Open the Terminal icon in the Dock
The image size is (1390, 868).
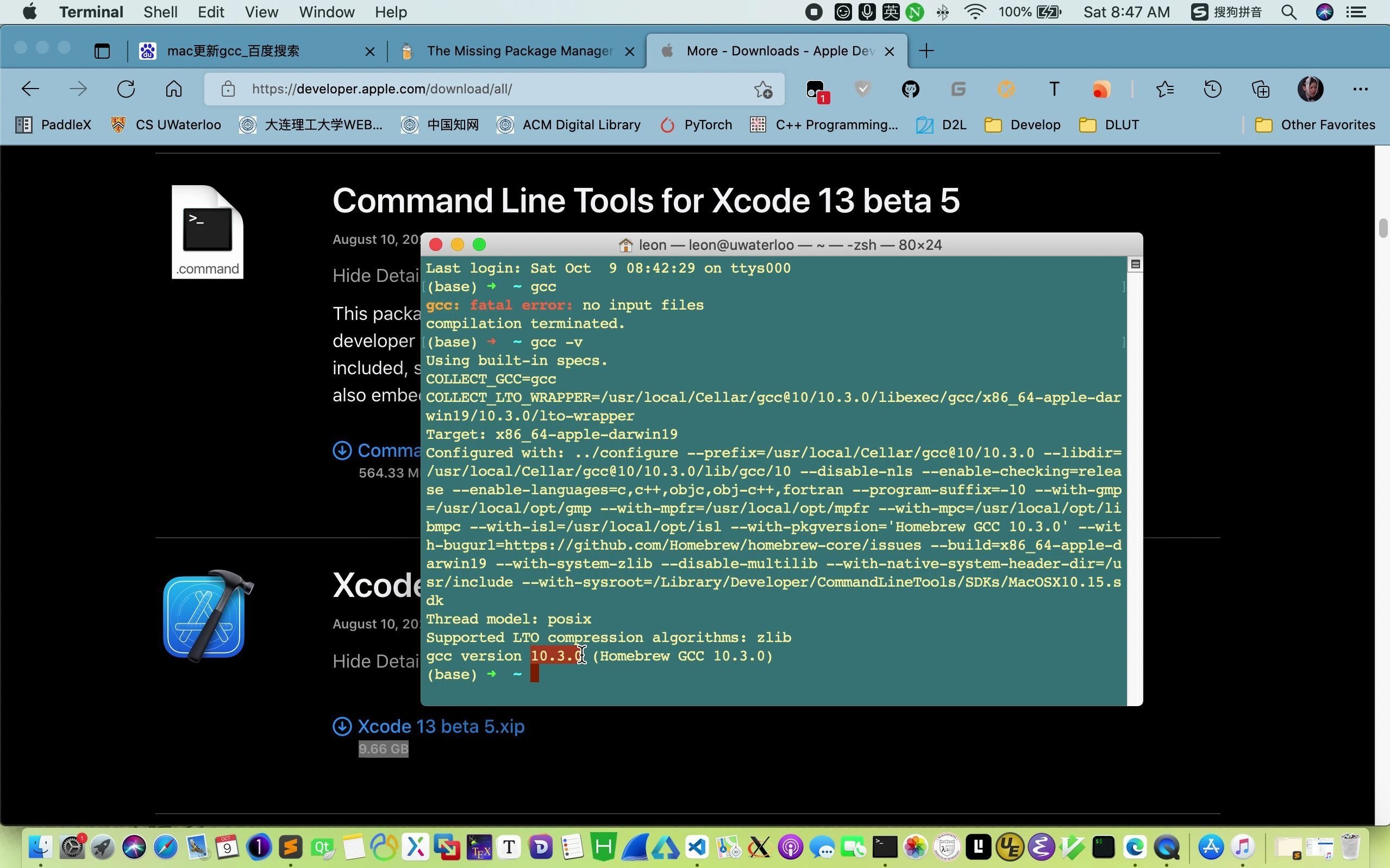(884, 847)
